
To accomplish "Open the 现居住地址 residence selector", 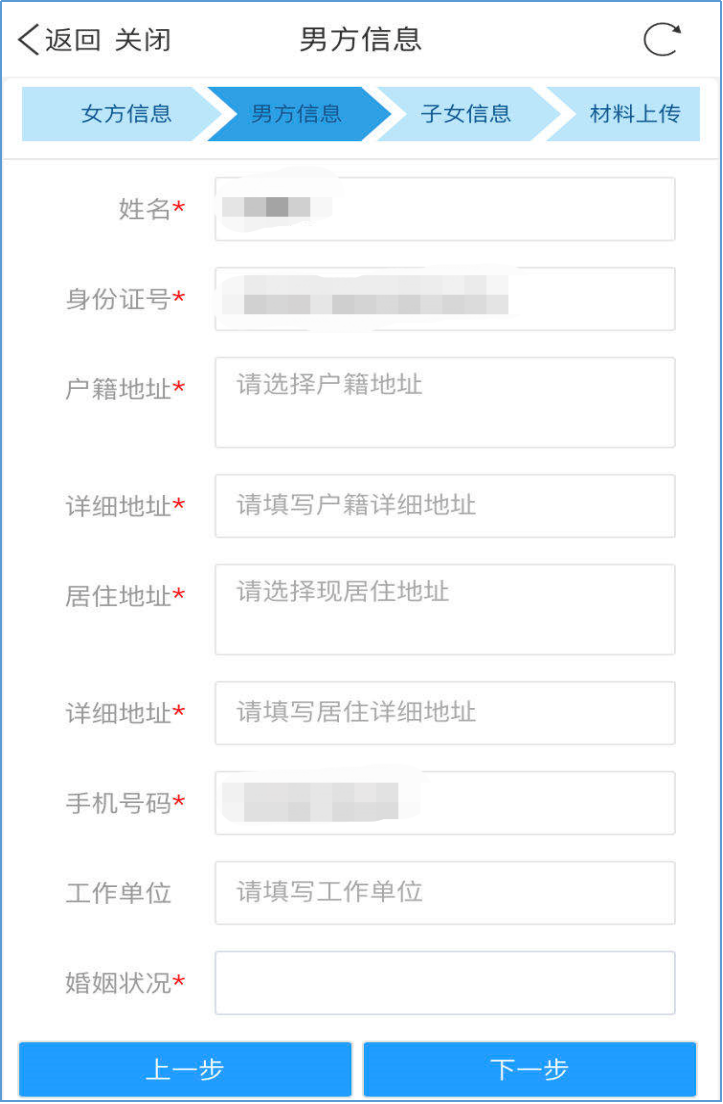I will [x=445, y=609].
